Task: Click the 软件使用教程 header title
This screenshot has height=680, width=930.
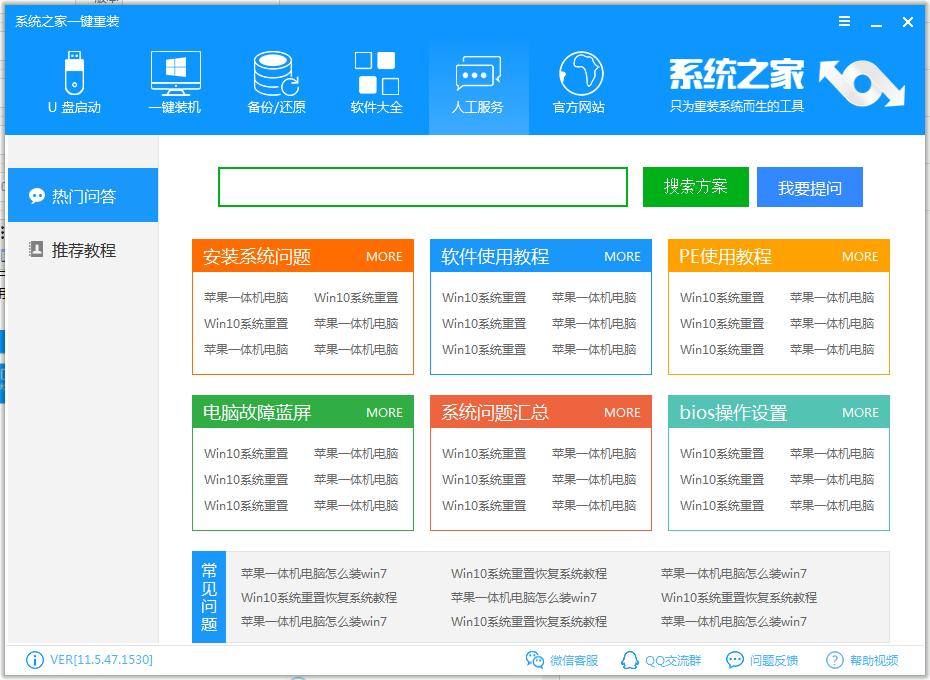Action: click(x=495, y=256)
